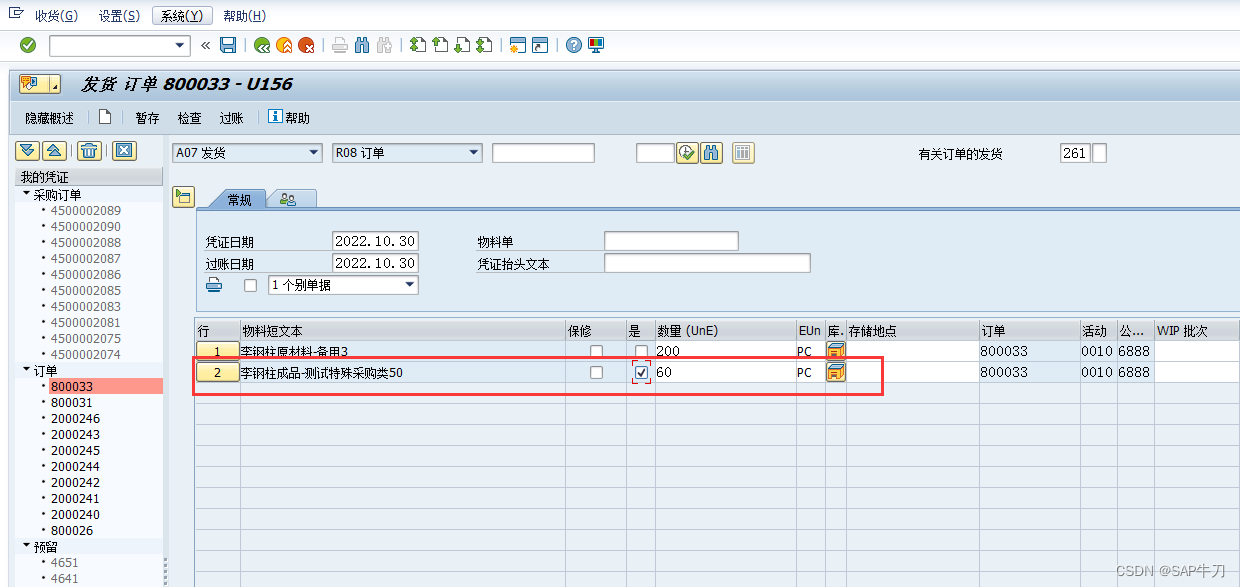Viewport: 1240px width, 587px height.
Task: Click the blank document icon beside 隐藏概述
Action: [105, 117]
